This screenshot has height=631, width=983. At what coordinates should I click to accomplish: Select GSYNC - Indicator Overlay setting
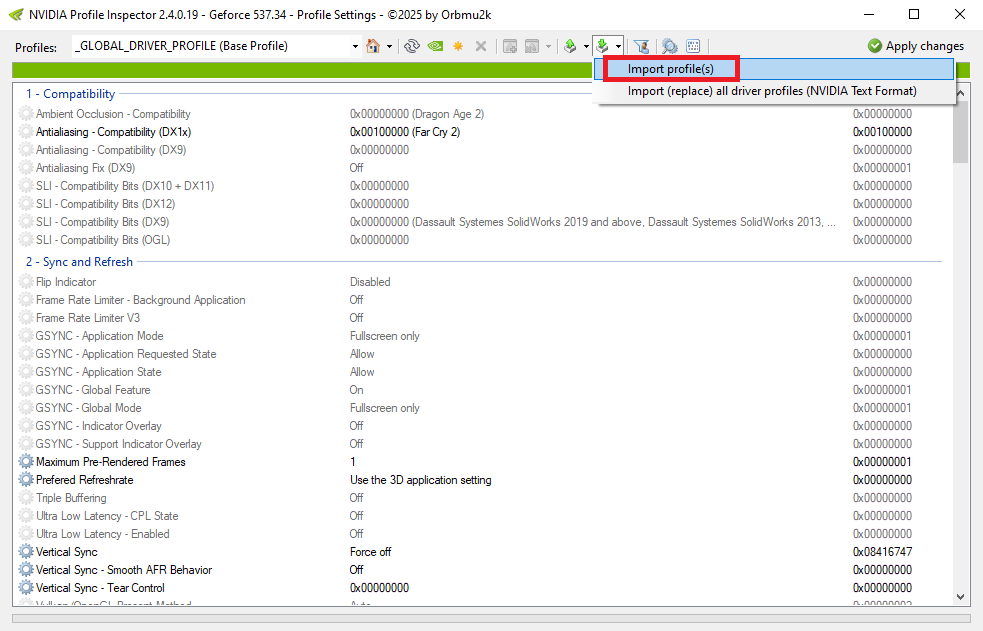(481, 426)
